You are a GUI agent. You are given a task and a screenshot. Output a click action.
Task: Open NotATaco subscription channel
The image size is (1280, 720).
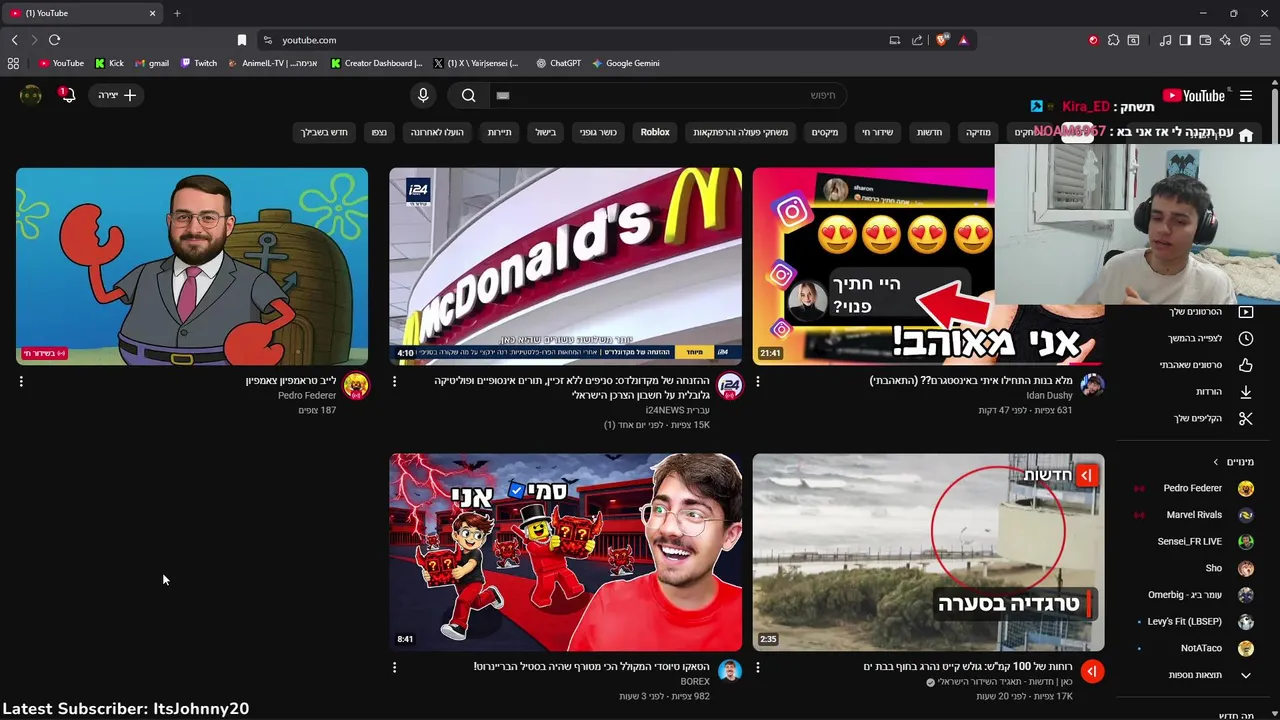coord(1194,648)
